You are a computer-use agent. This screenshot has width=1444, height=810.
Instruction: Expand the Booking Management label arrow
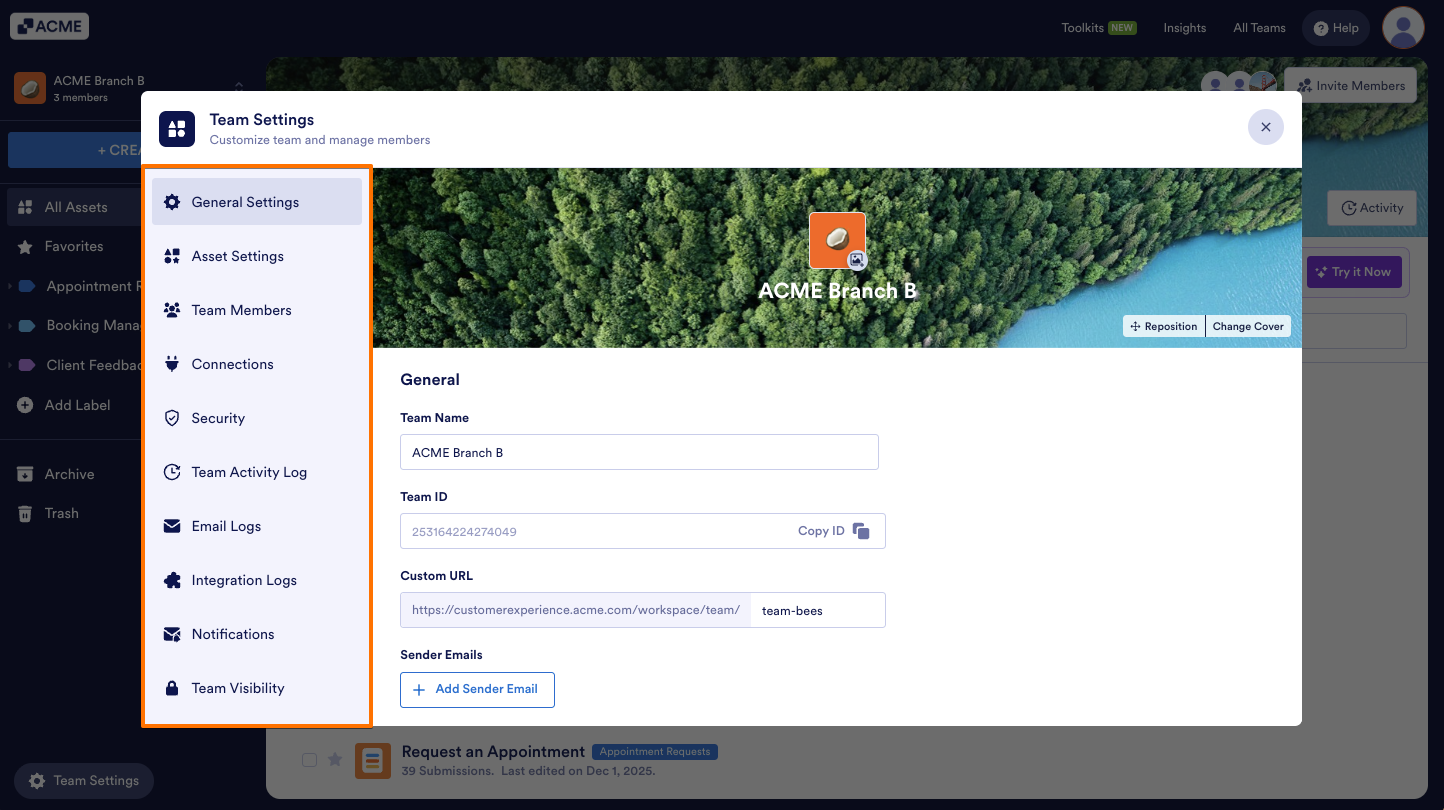(10, 326)
